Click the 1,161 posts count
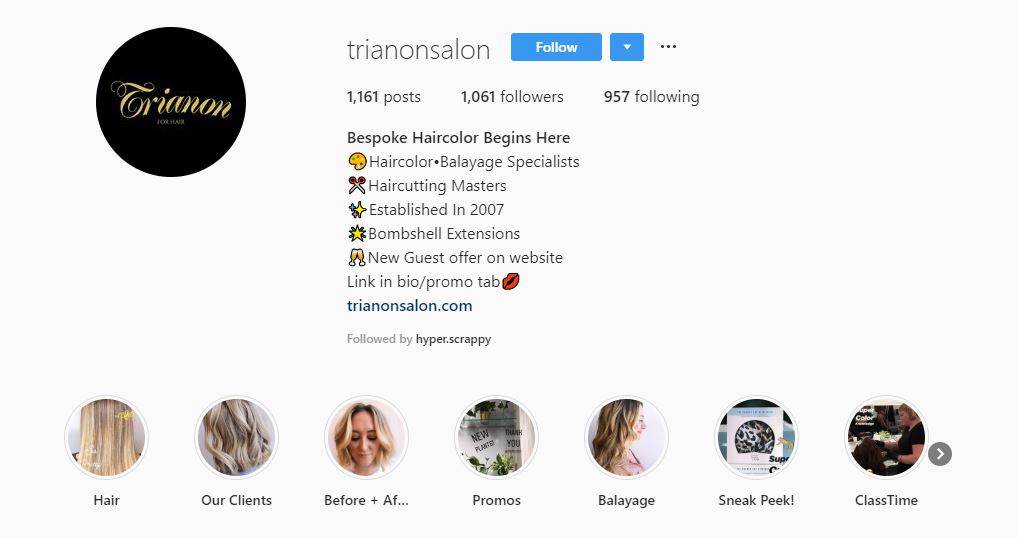 click(x=384, y=97)
